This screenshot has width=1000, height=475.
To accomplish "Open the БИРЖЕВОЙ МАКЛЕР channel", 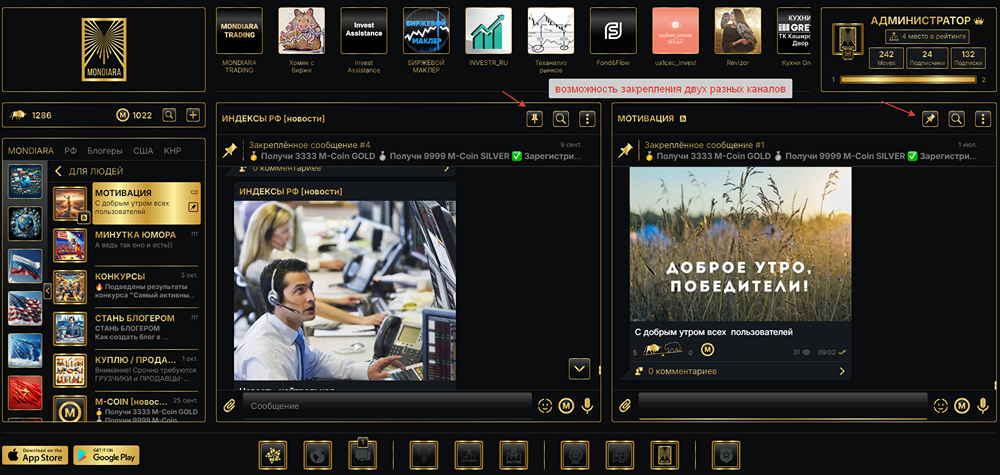I will coord(426,31).
